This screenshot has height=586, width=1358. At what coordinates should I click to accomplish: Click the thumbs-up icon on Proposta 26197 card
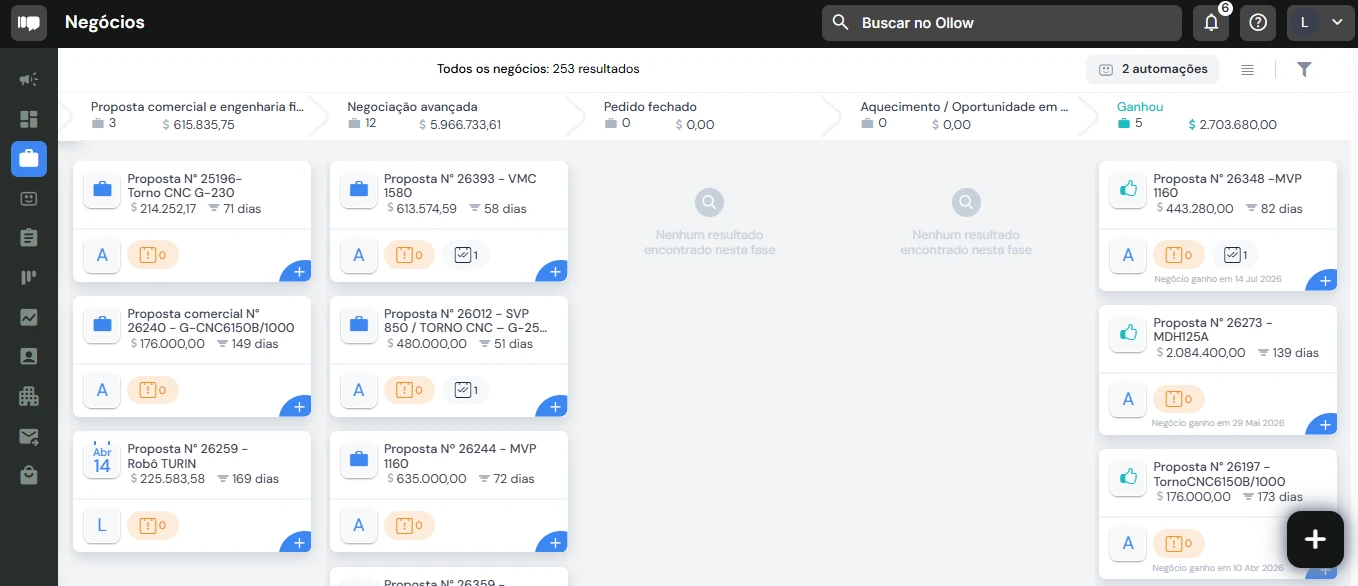click(x=1129, y=477)
